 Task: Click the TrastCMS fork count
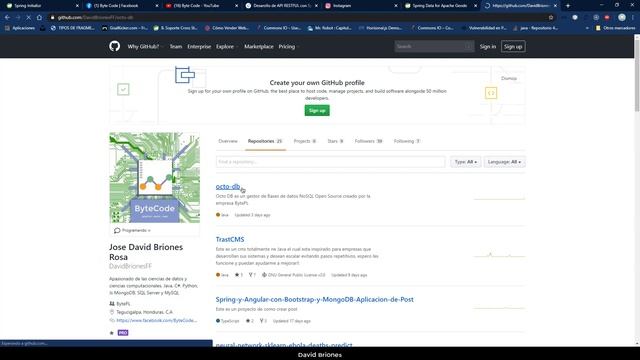[252, 275]
